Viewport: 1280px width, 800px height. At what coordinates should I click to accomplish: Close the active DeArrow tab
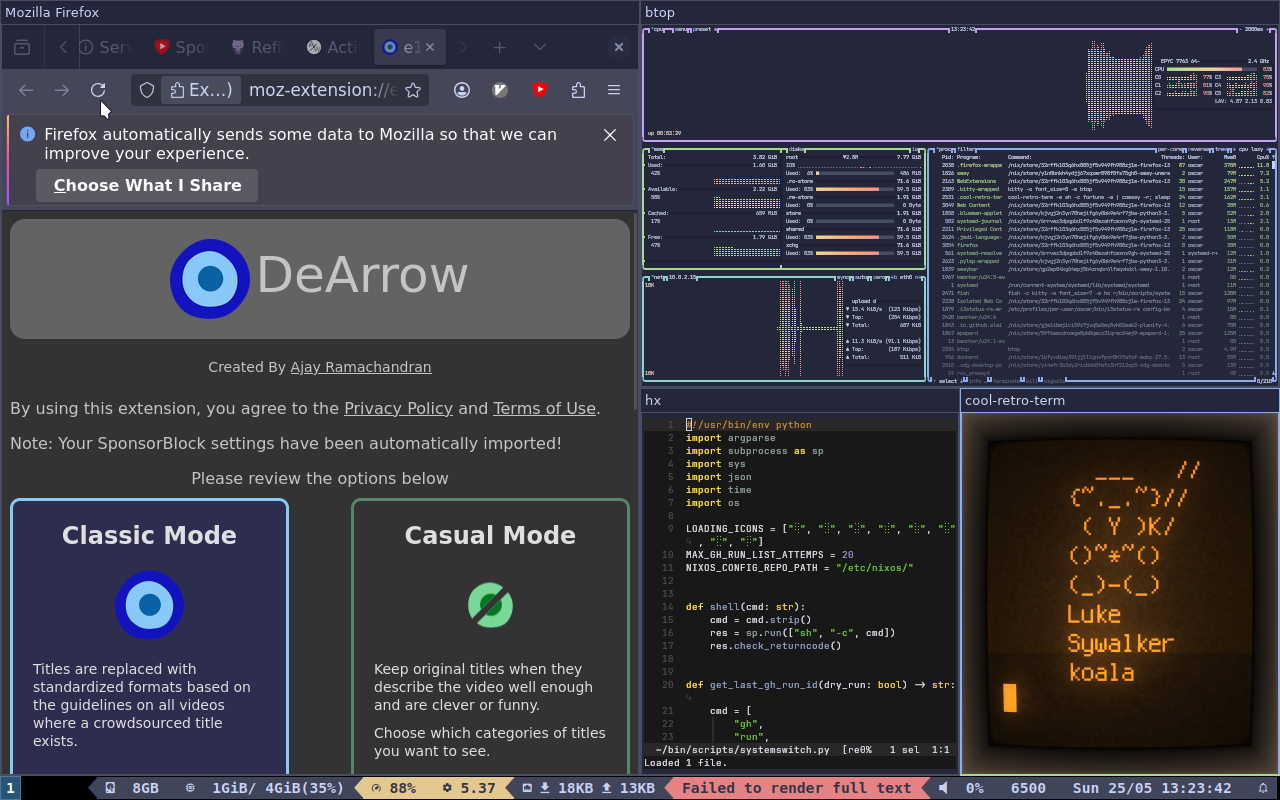pos(431,47)
